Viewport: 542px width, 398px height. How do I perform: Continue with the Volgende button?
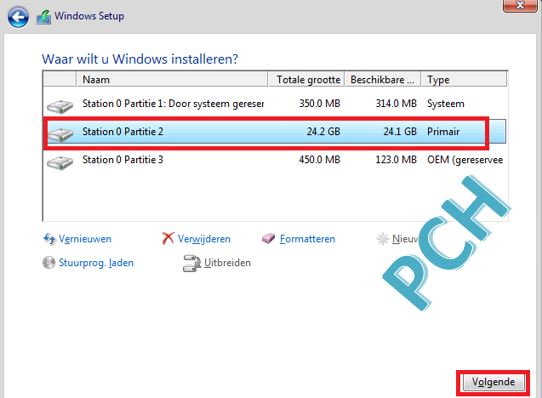pos(493,382)
